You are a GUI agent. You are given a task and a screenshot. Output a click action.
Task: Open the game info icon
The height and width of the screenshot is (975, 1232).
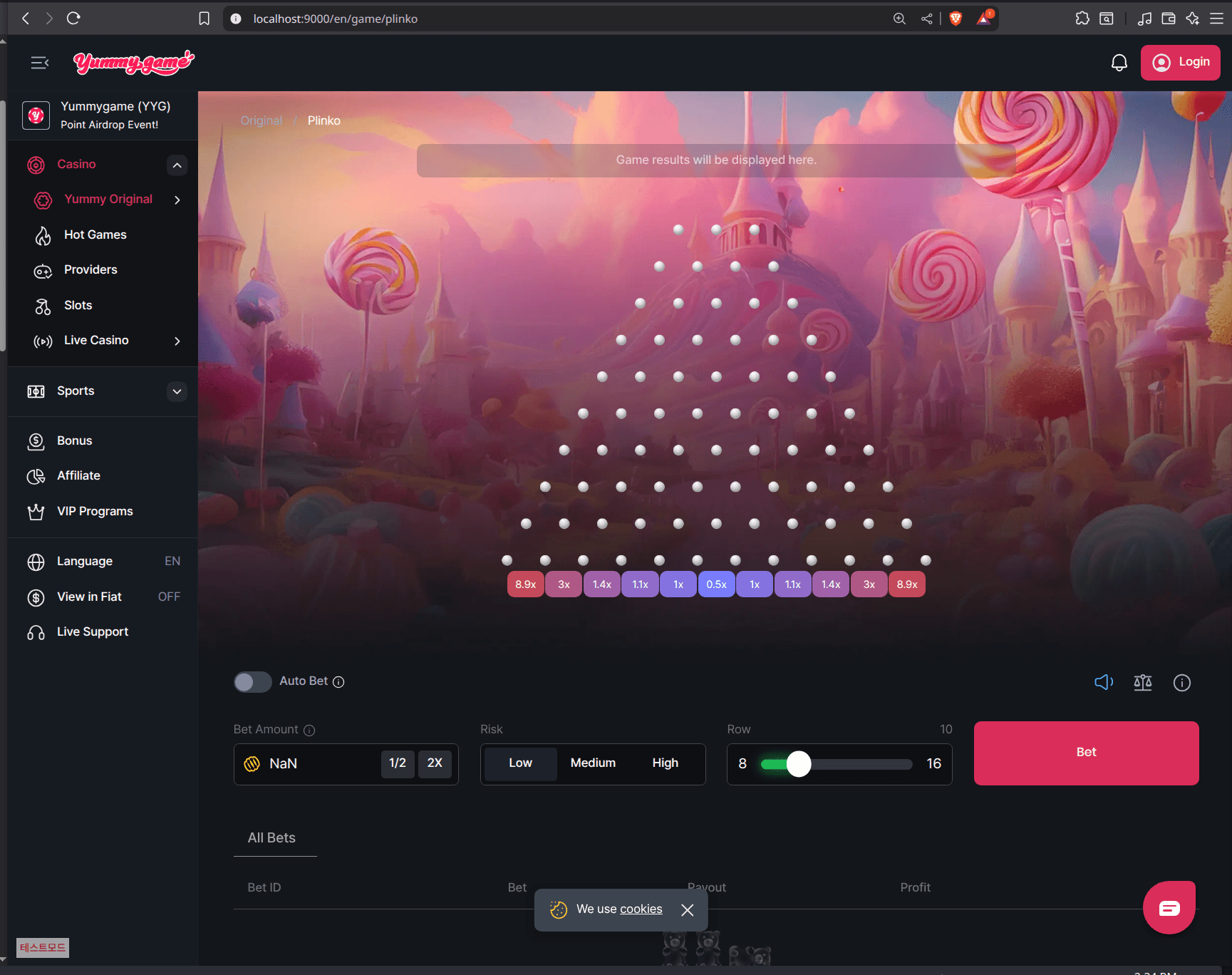tap(1181, 682)
